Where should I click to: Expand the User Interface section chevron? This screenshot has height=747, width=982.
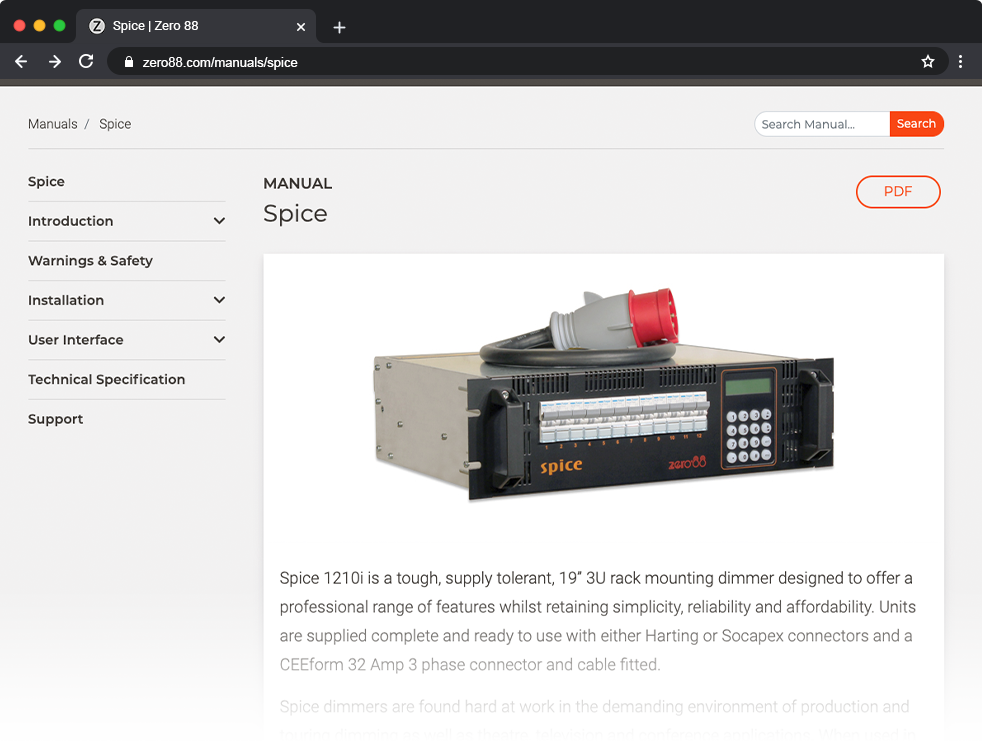[219, 340]
